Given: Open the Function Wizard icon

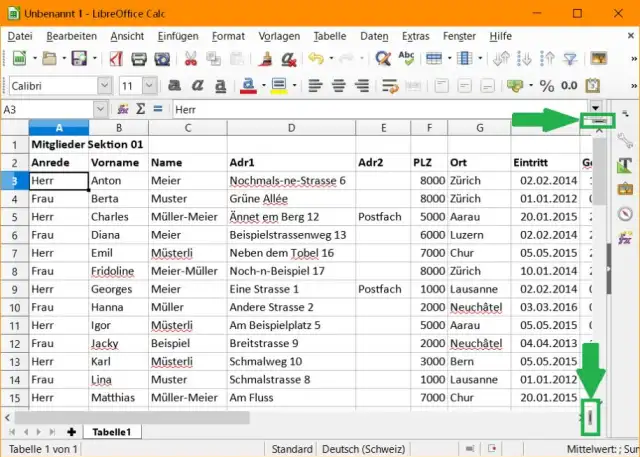Looking at the screenshot, I should (123, 108).
